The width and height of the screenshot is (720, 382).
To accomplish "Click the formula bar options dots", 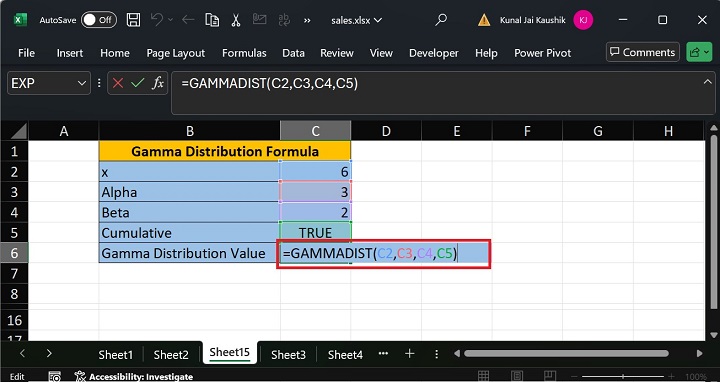I will (x=99, y=83).
